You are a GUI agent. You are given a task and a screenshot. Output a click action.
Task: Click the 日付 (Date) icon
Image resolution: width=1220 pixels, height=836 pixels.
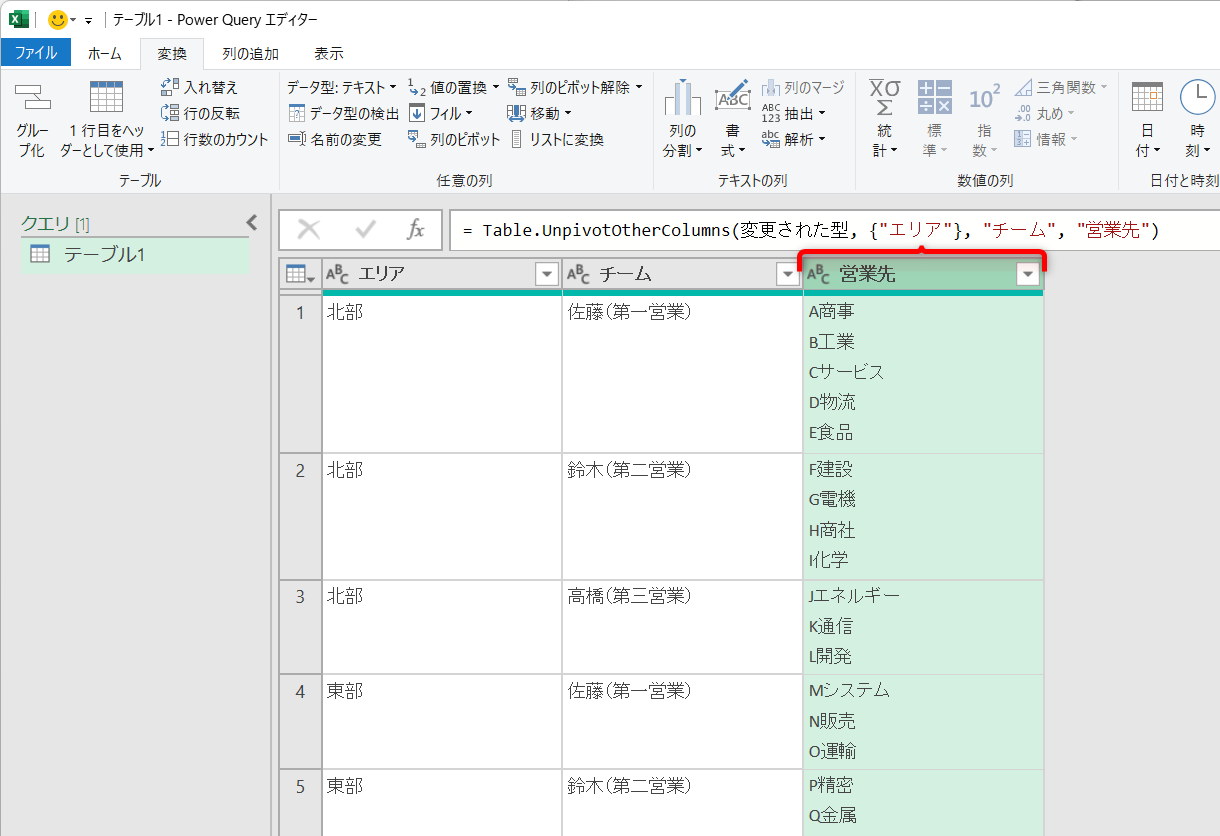pos(1146,117)
